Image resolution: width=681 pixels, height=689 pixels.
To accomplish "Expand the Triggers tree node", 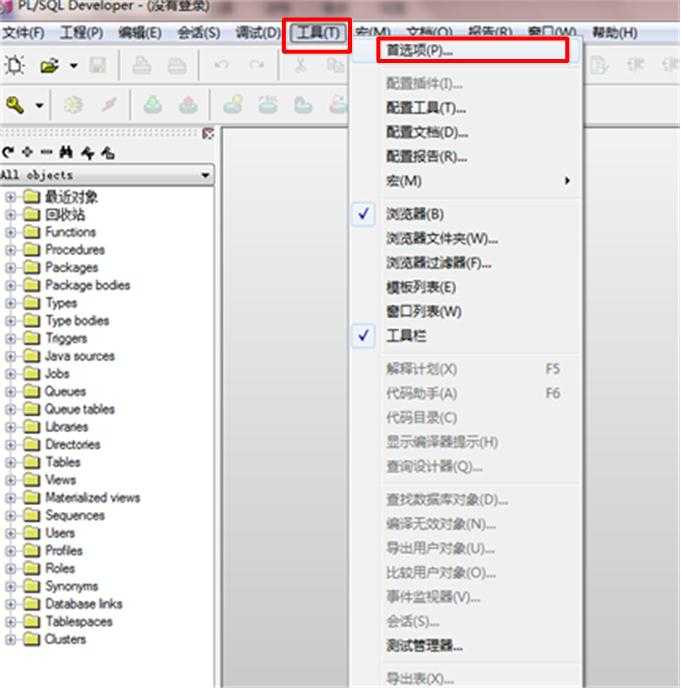I will [11, 338].
